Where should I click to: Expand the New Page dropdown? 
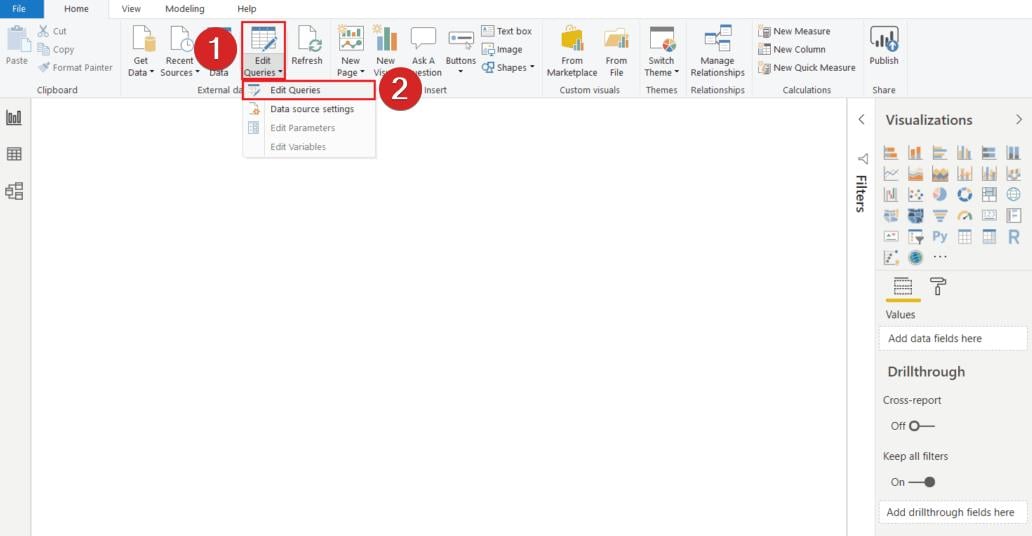[351, 51]
